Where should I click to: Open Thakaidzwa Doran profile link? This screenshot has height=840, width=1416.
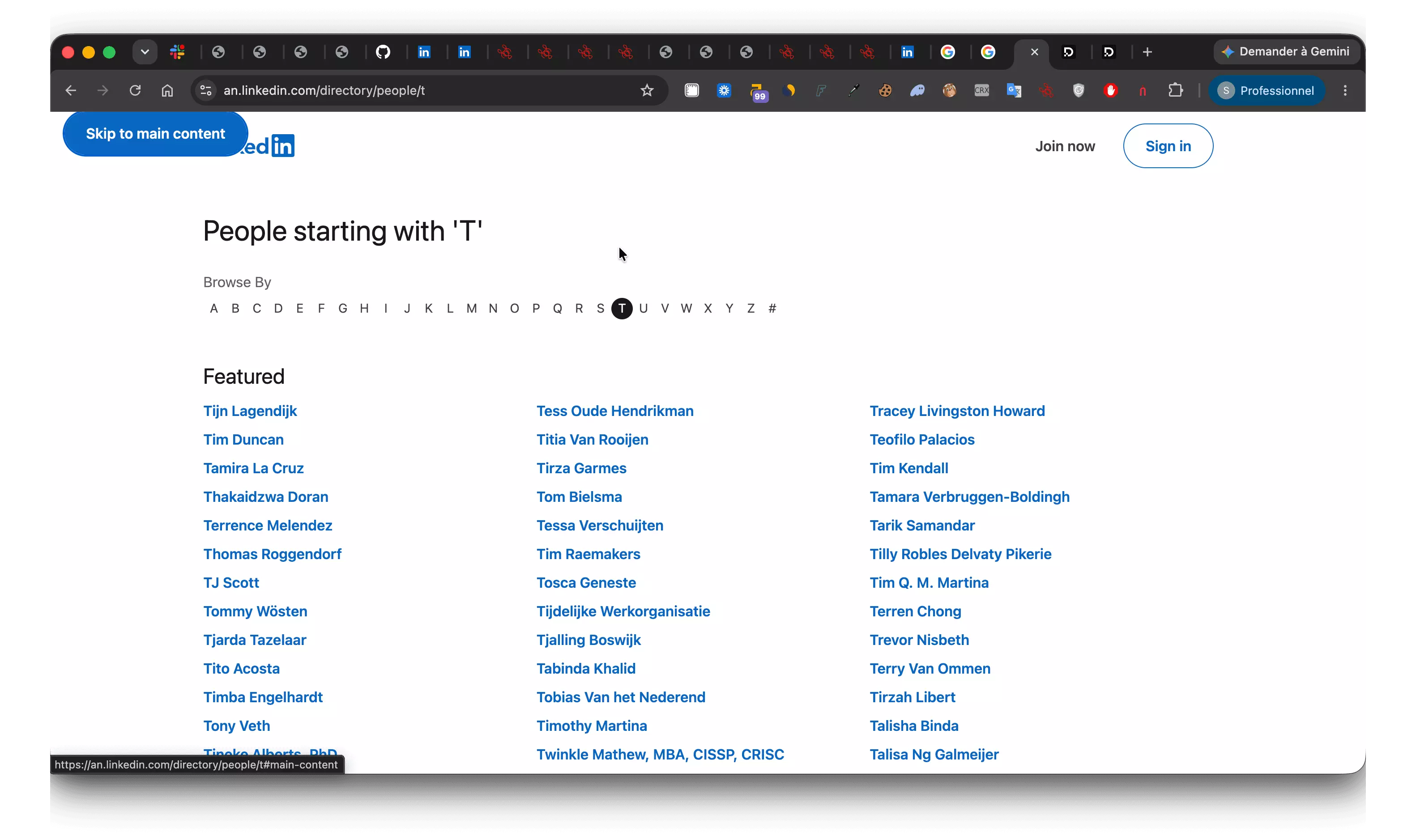[x=265, y=496]
